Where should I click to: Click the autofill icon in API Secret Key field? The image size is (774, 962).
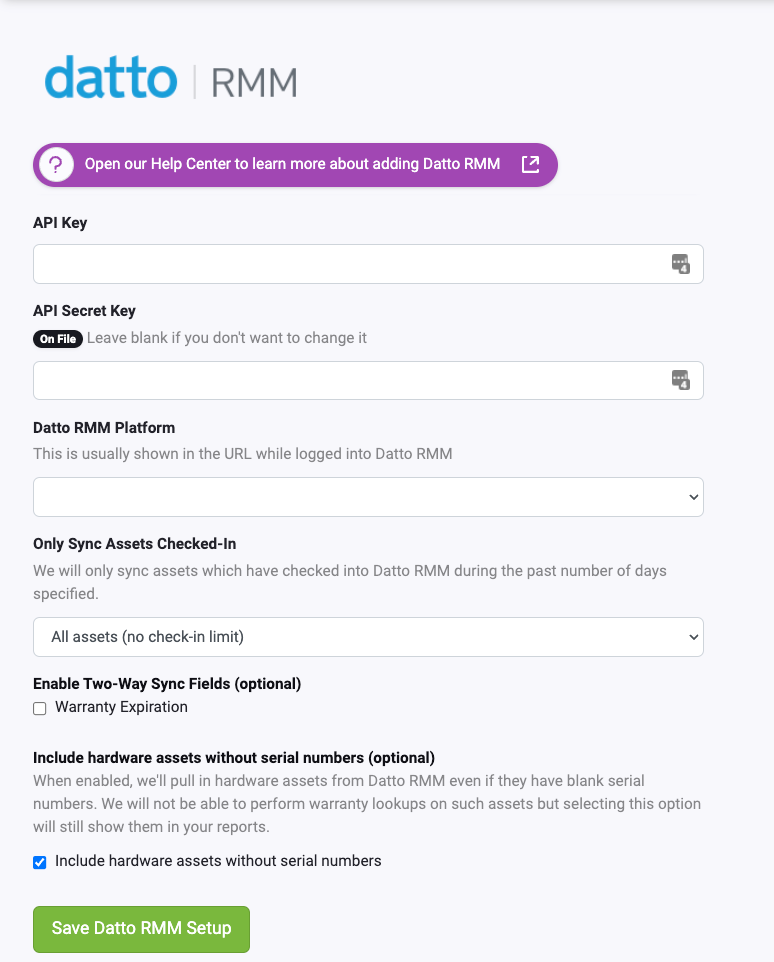681,380
